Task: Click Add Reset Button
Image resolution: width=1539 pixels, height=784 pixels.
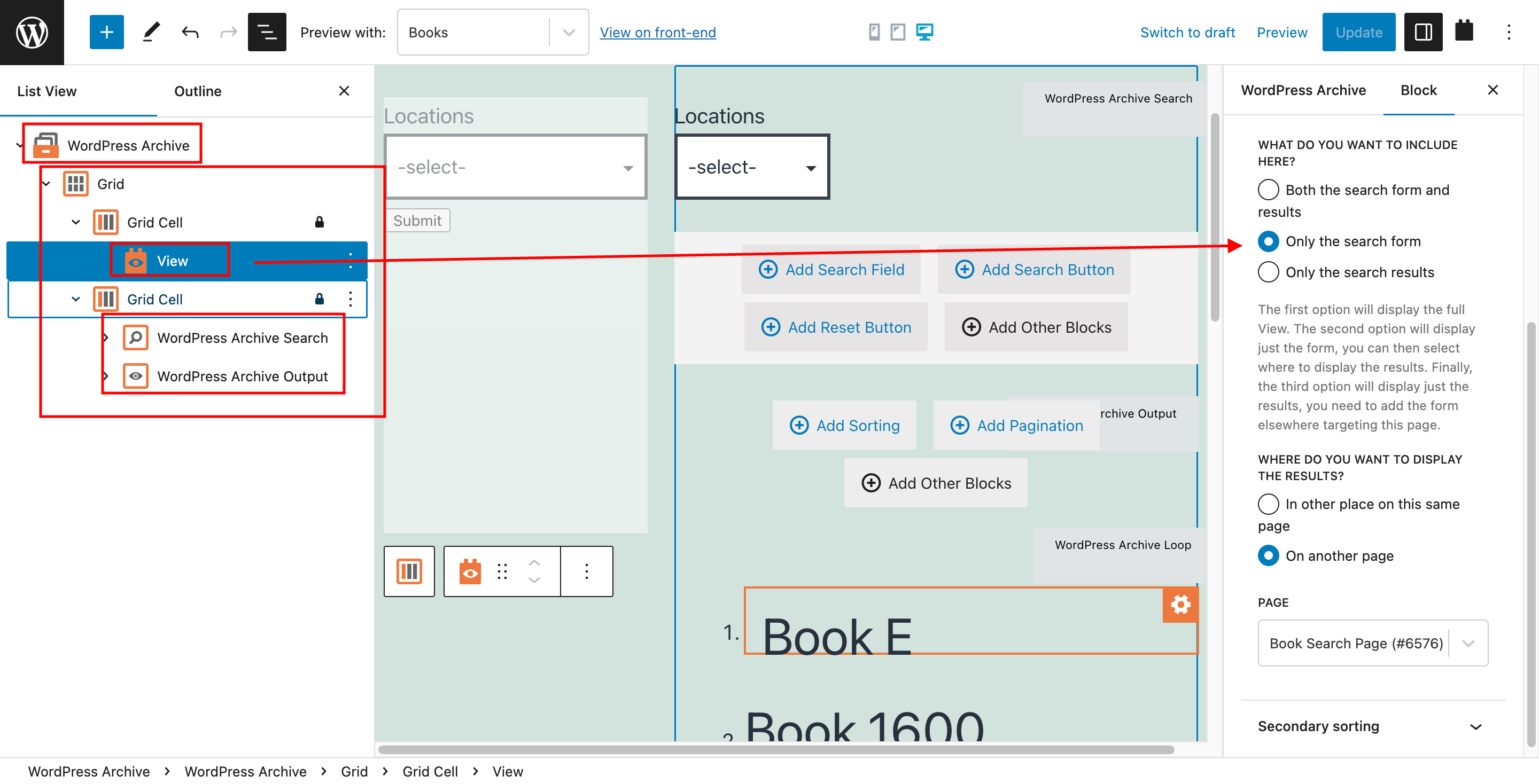Action: coord(836,327)
